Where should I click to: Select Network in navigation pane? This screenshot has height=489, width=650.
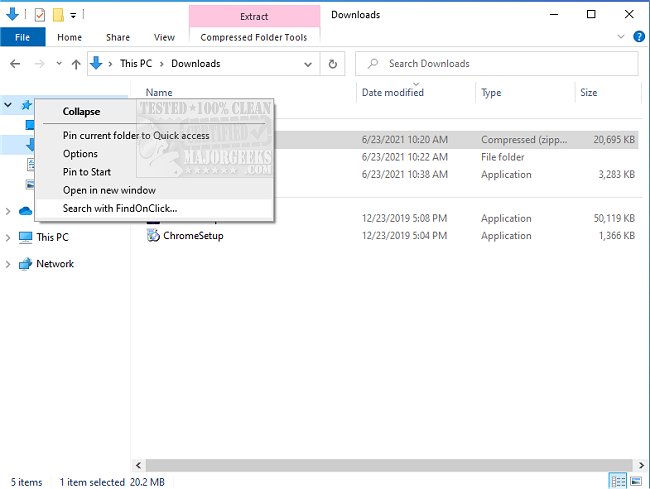[55, 264]
